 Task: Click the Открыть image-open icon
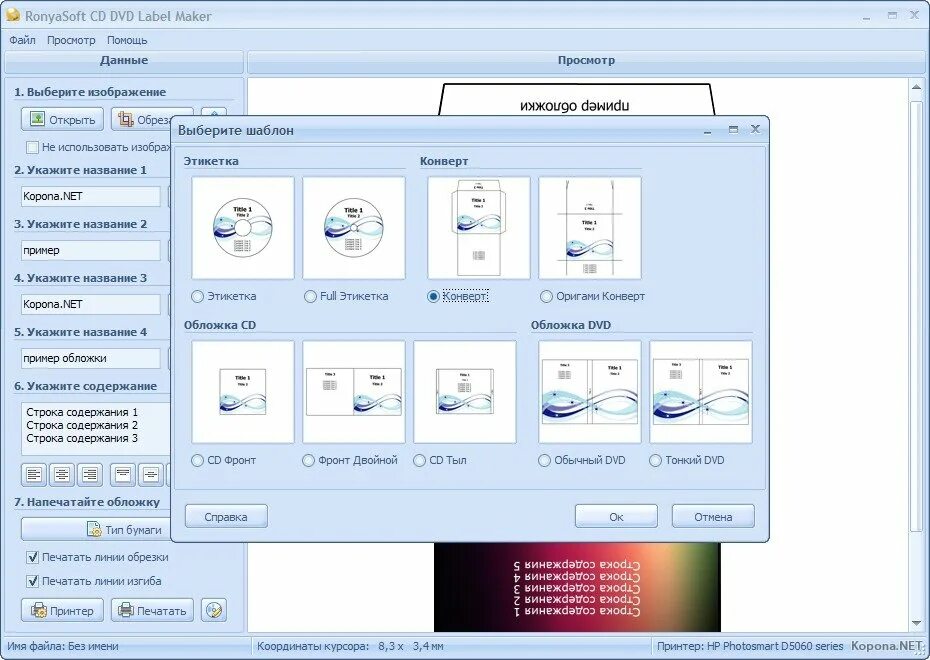[38, 119]
